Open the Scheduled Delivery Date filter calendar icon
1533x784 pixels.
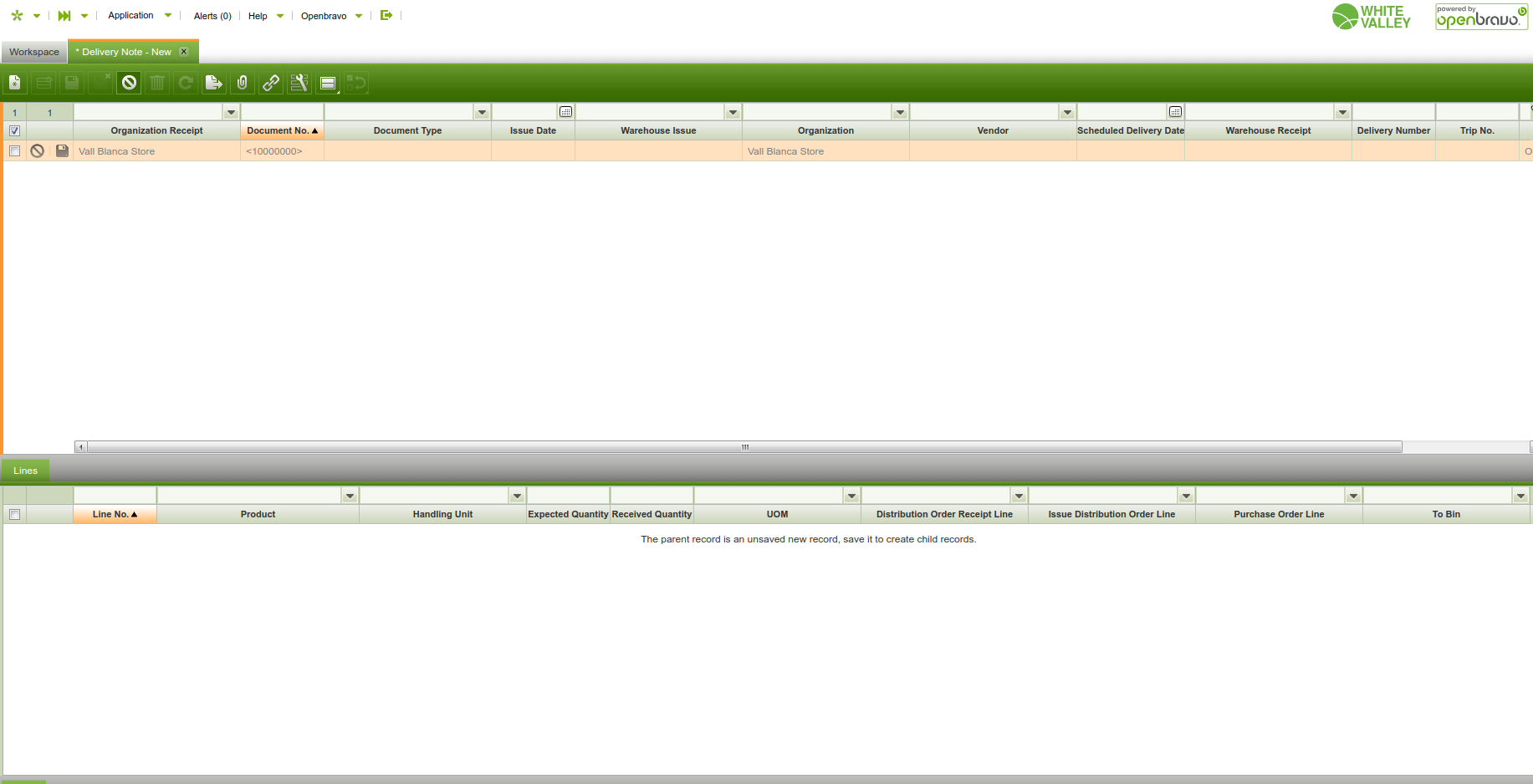tap(1176, 112)
